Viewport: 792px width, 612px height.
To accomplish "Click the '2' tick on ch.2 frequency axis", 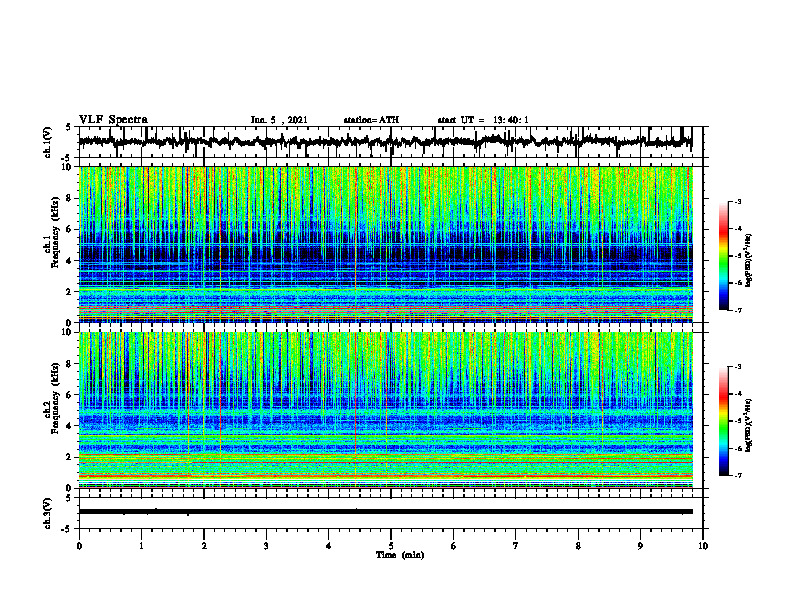I will click(x=70, y=457).
